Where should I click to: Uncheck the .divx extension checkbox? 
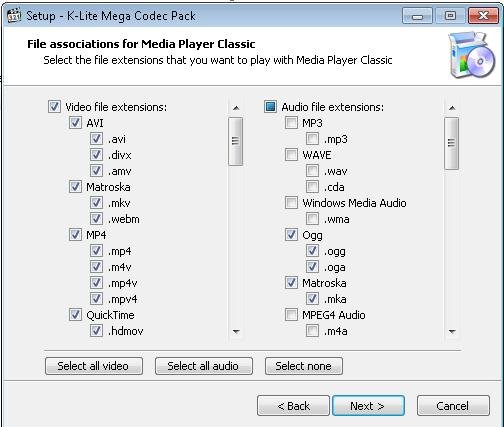click(96, 155)
